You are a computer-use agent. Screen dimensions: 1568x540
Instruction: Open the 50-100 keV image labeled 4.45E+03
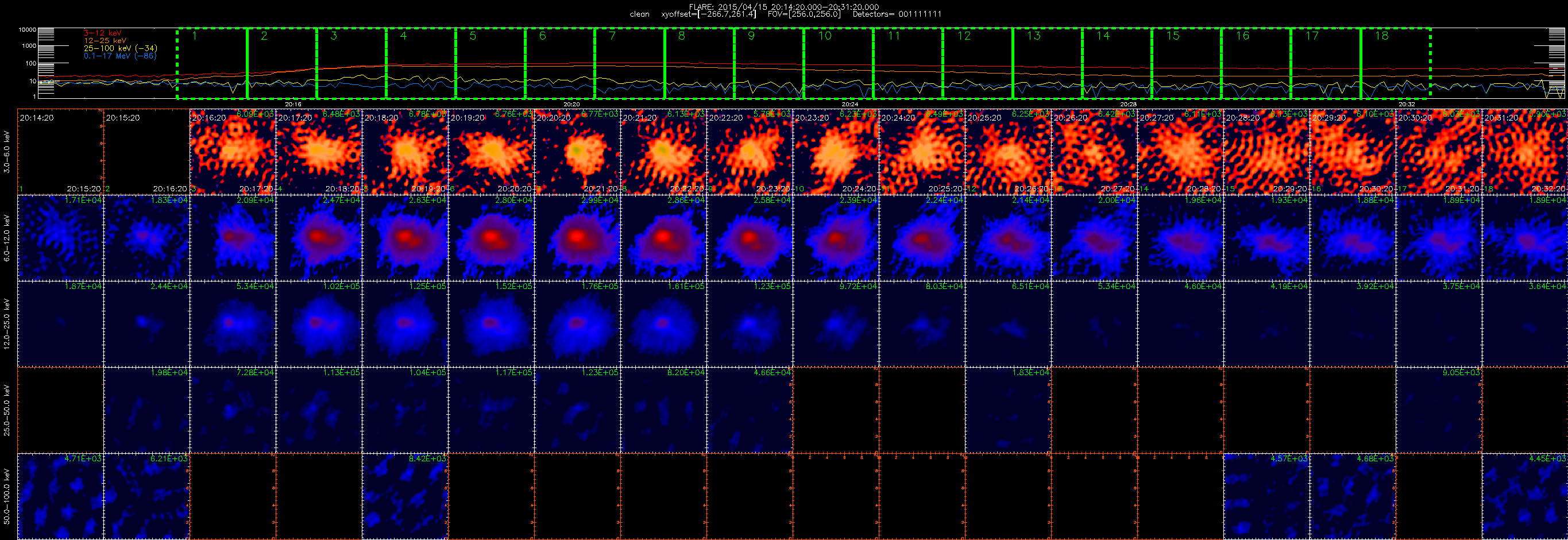1525,496
